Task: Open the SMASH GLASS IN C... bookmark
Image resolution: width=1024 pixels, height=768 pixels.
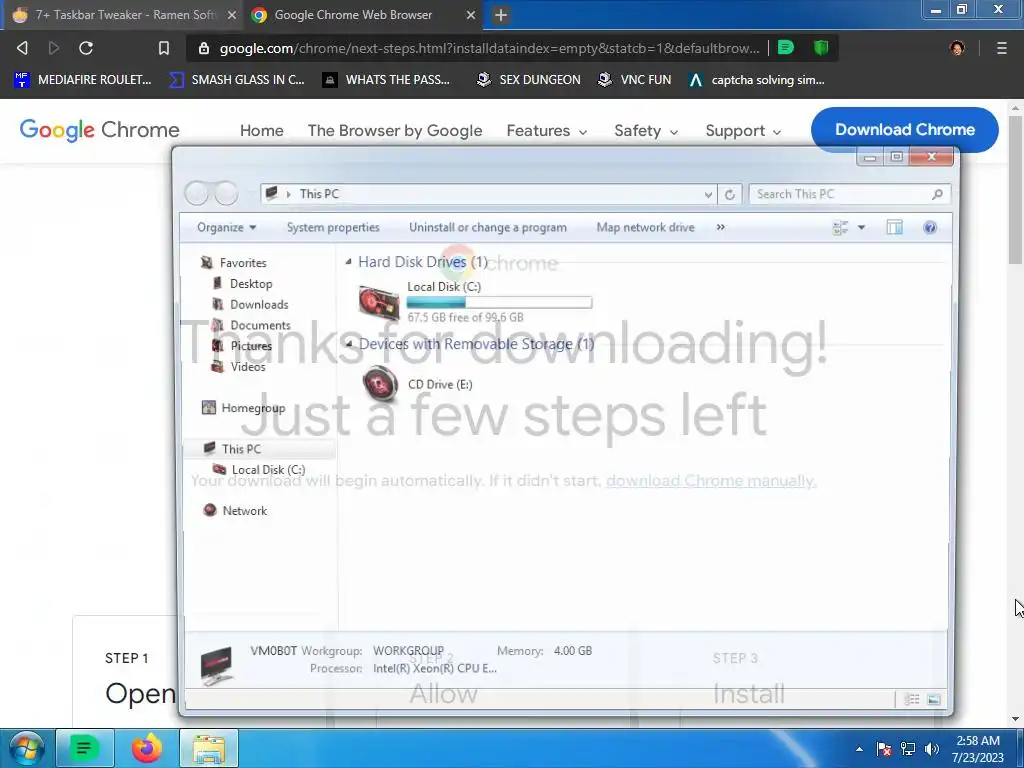Action: pos(236,80)
